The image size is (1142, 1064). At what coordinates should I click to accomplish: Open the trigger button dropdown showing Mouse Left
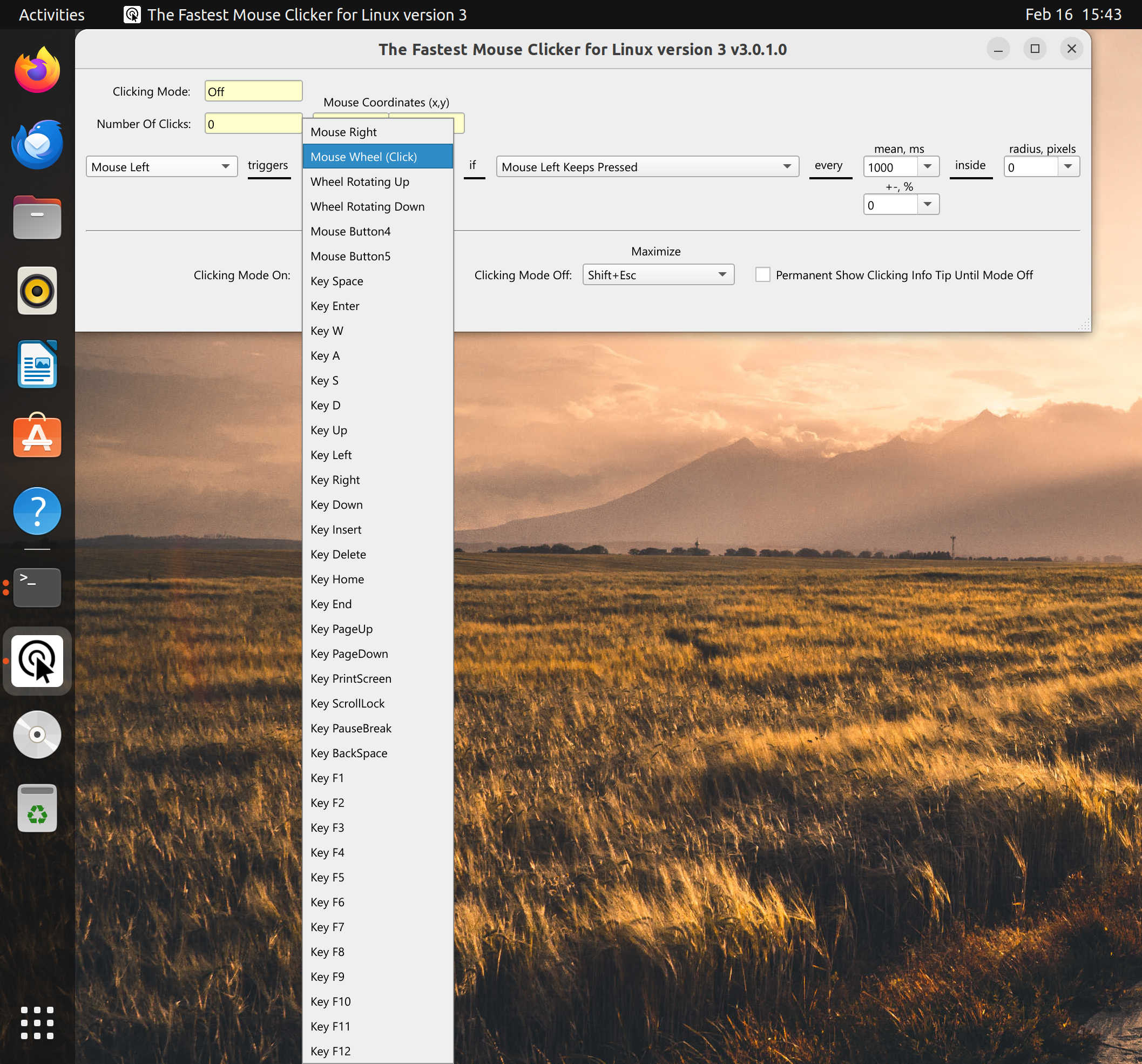pos(161,166)
